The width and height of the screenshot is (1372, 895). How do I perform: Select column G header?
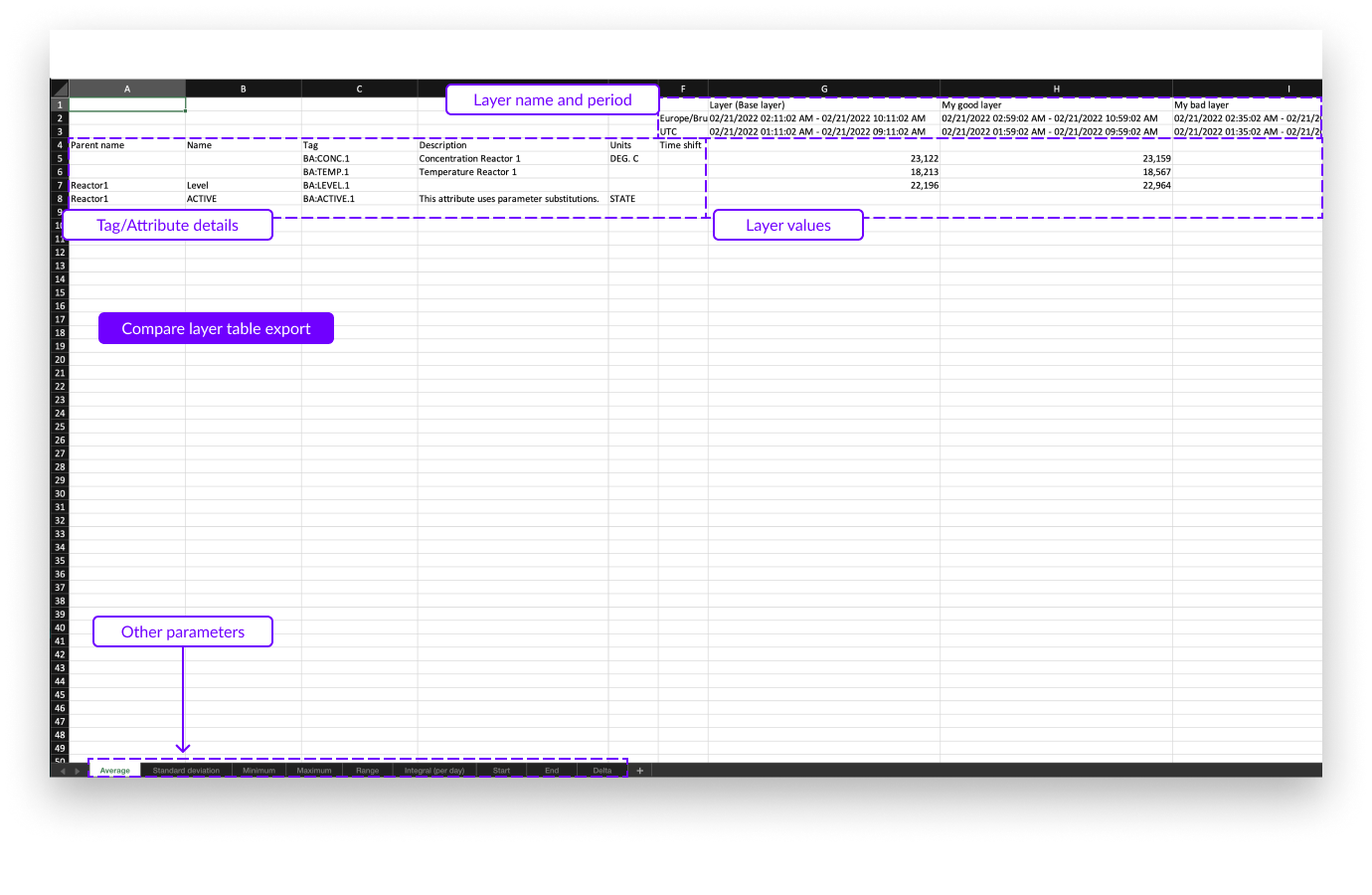(x=824, y=89)
